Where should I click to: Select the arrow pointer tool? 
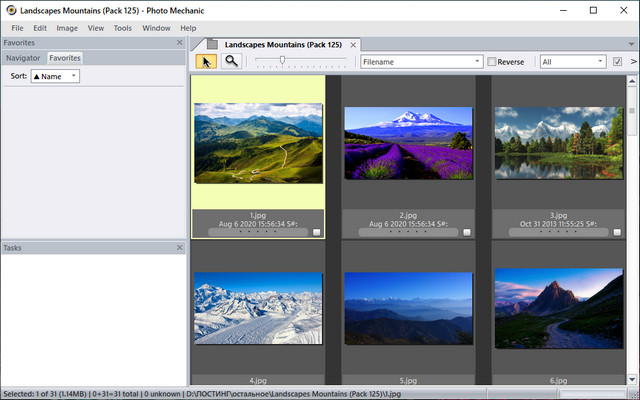pyautogui.click(x=206, y=61)
